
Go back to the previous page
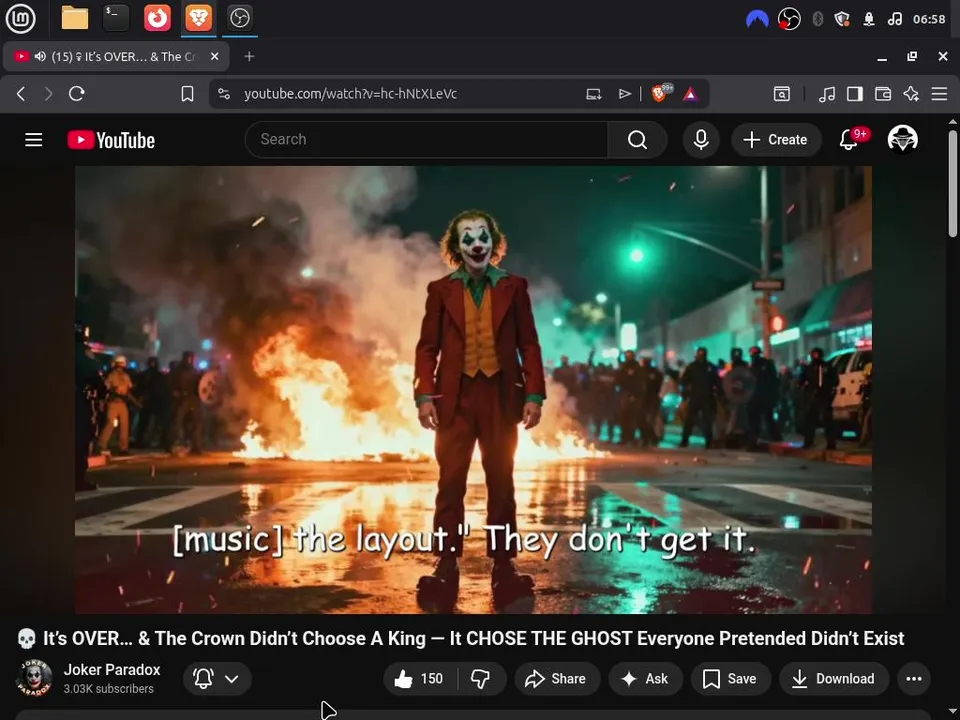[x=21, y=94]
